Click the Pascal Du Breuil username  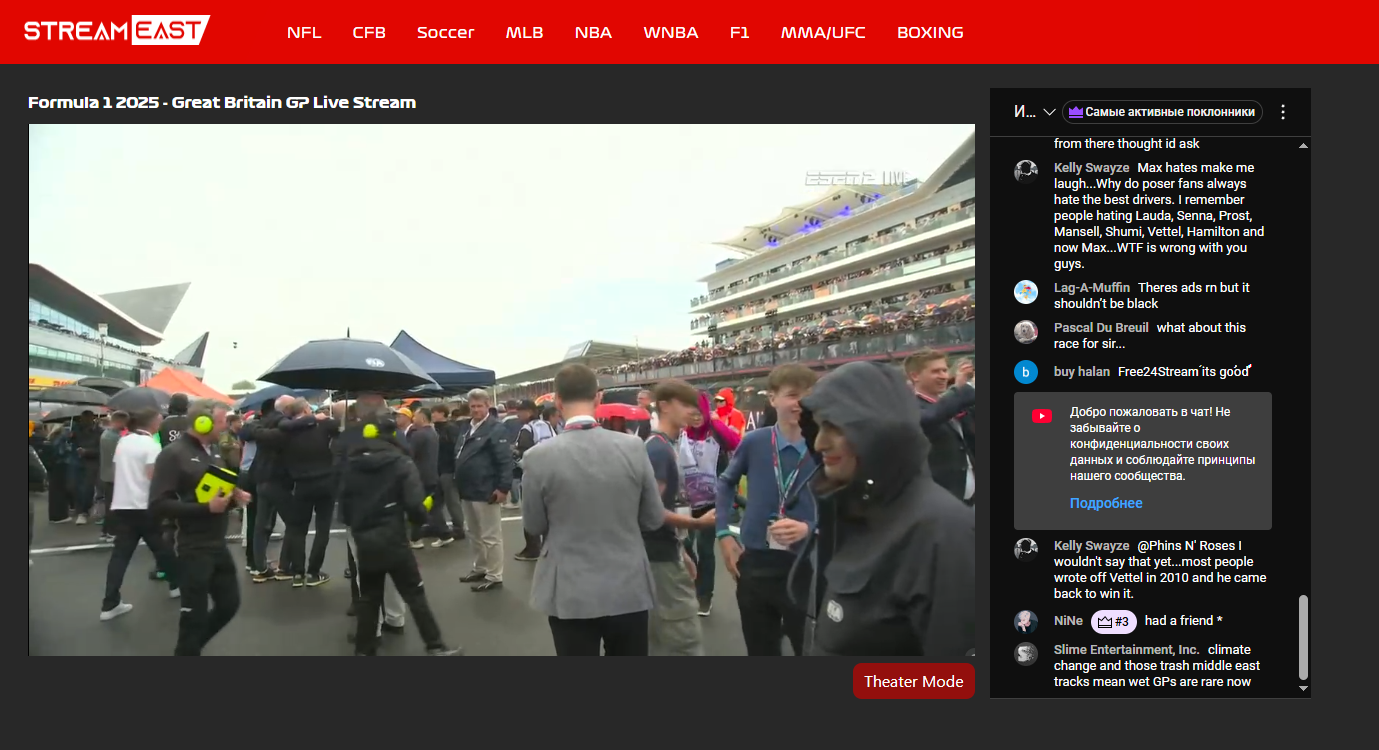[x=1101, y=328]
